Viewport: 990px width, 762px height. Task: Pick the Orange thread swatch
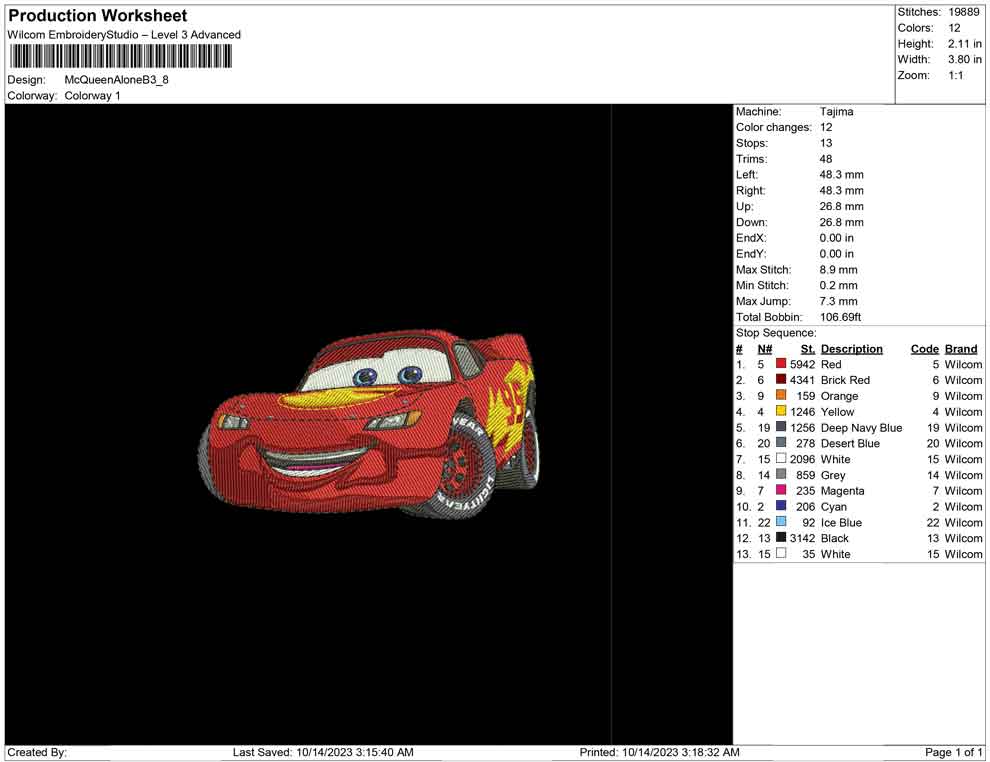781,396
